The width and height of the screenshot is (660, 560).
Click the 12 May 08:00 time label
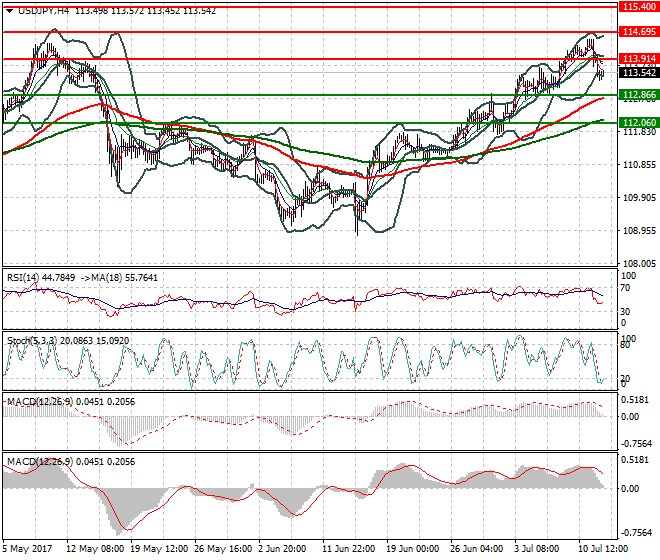click(x=95, y=549)
